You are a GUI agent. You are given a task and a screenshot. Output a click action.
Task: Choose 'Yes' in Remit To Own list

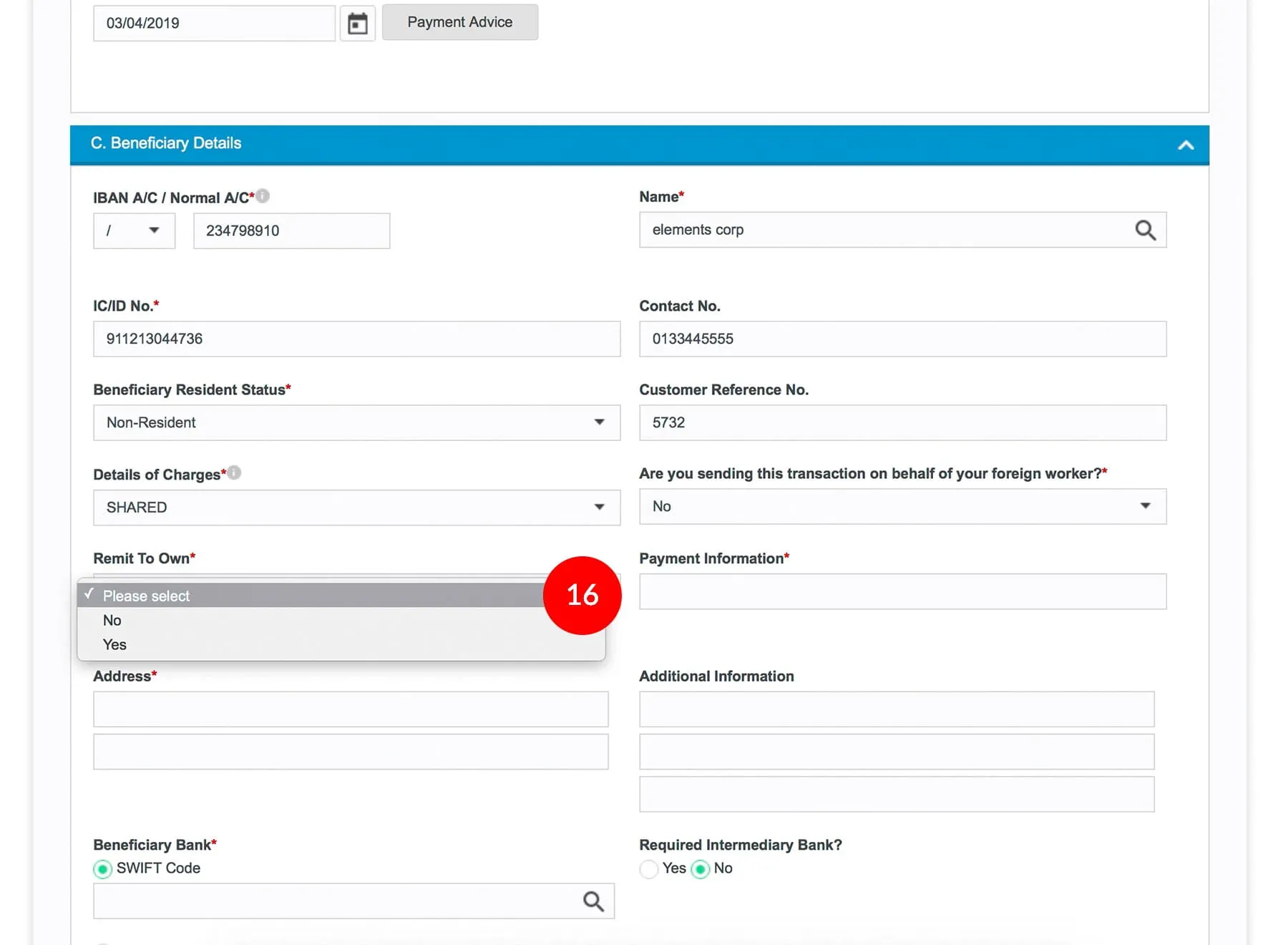coord(114,644)
